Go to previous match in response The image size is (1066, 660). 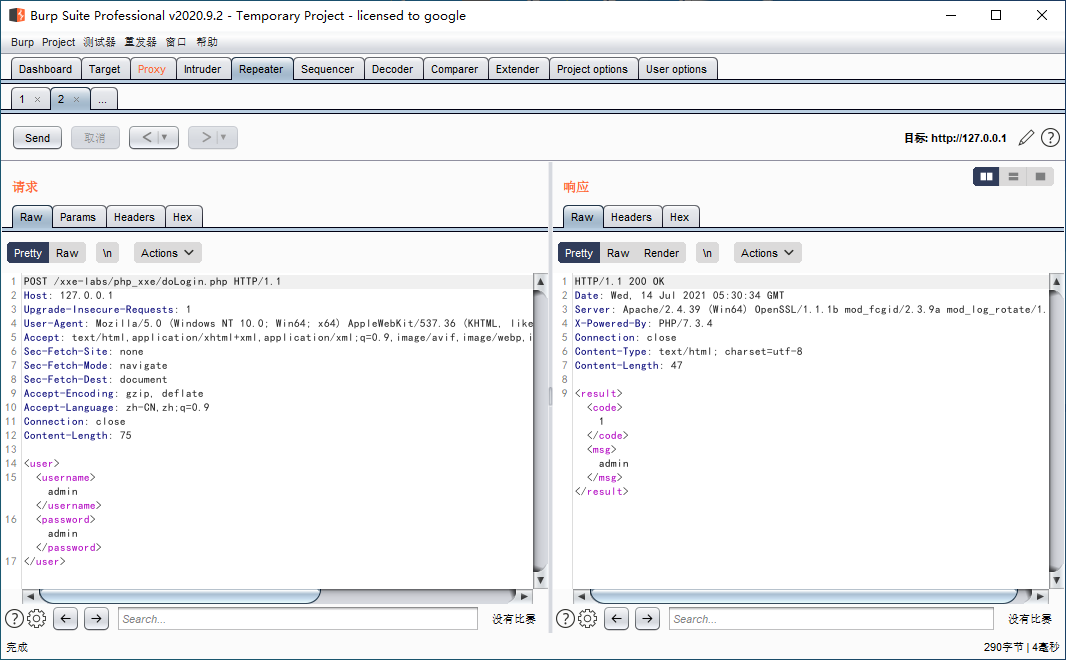tap(617, 619)
